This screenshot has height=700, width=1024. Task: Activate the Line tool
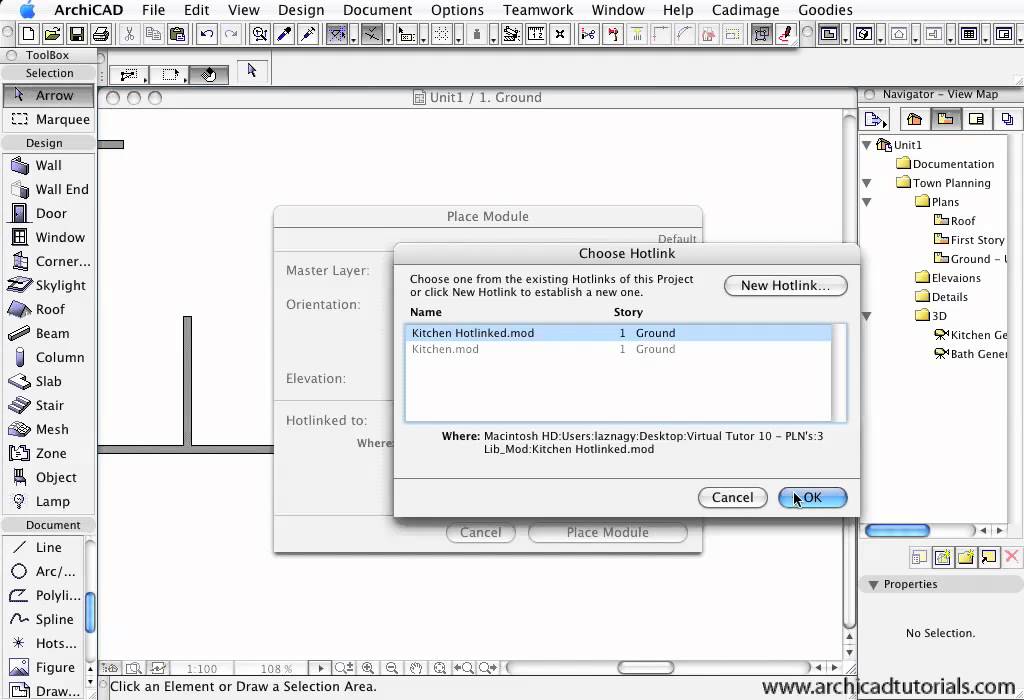[x=44, y=547]
